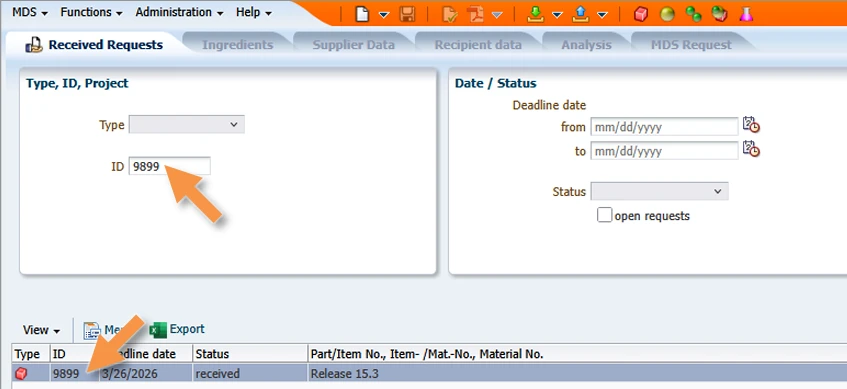847x389 pixels.
Task: Click the red cube component icon in toolbar
Action: 641,14
